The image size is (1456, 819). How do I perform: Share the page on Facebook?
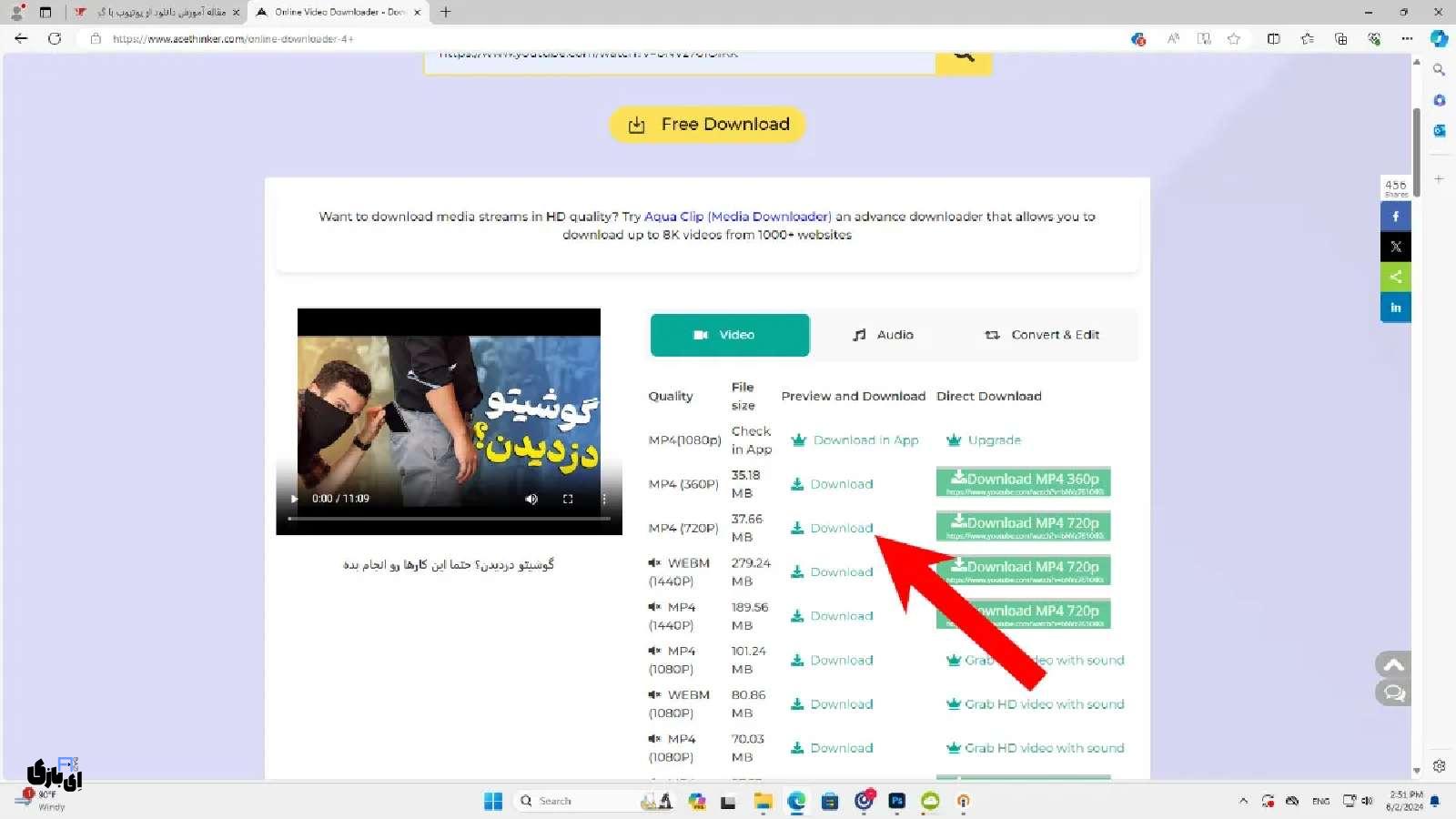tap(1395, 216)
